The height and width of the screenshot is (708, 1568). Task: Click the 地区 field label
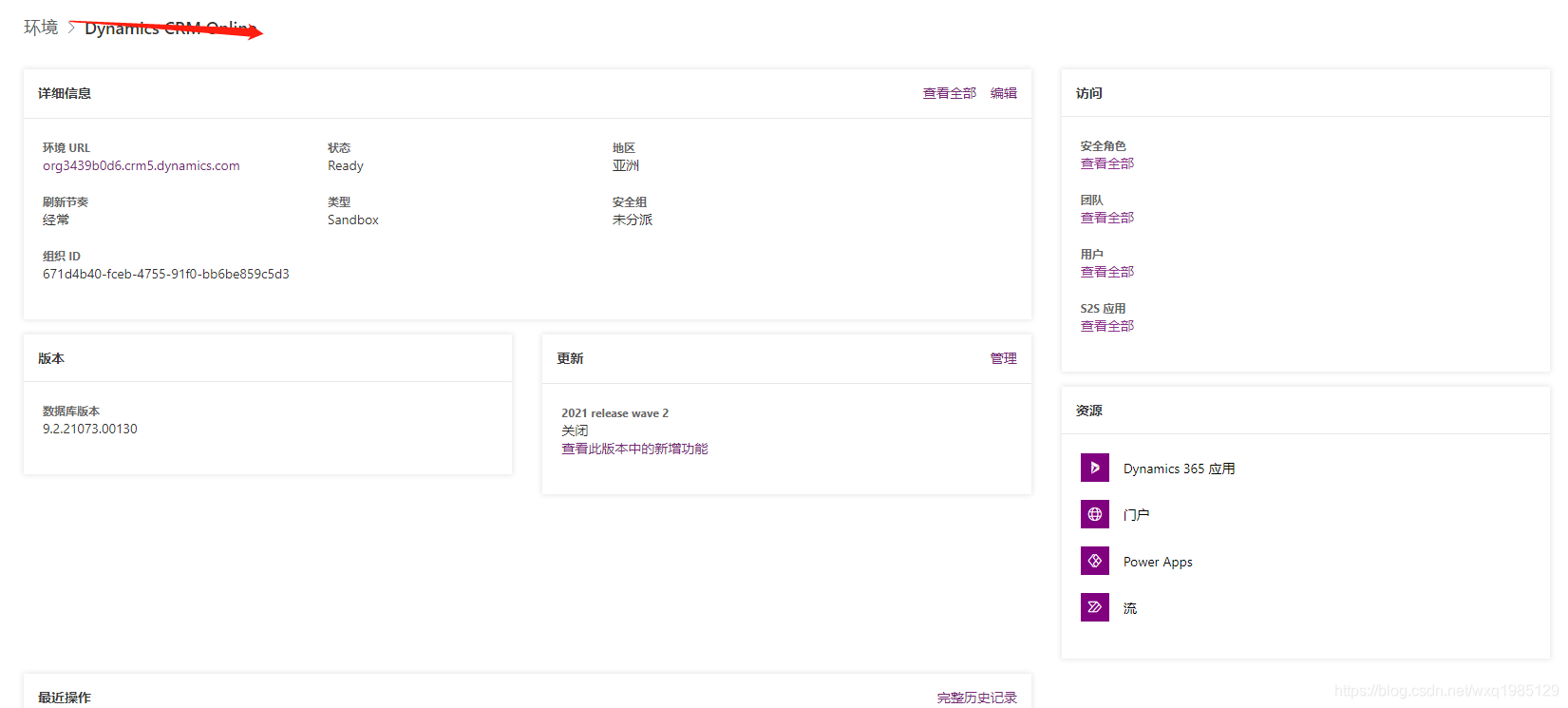coord(624,148)
